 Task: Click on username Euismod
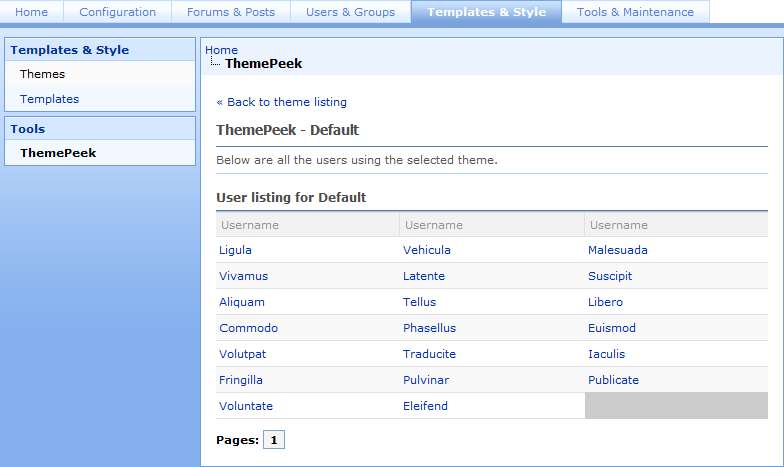coord(612,328)
